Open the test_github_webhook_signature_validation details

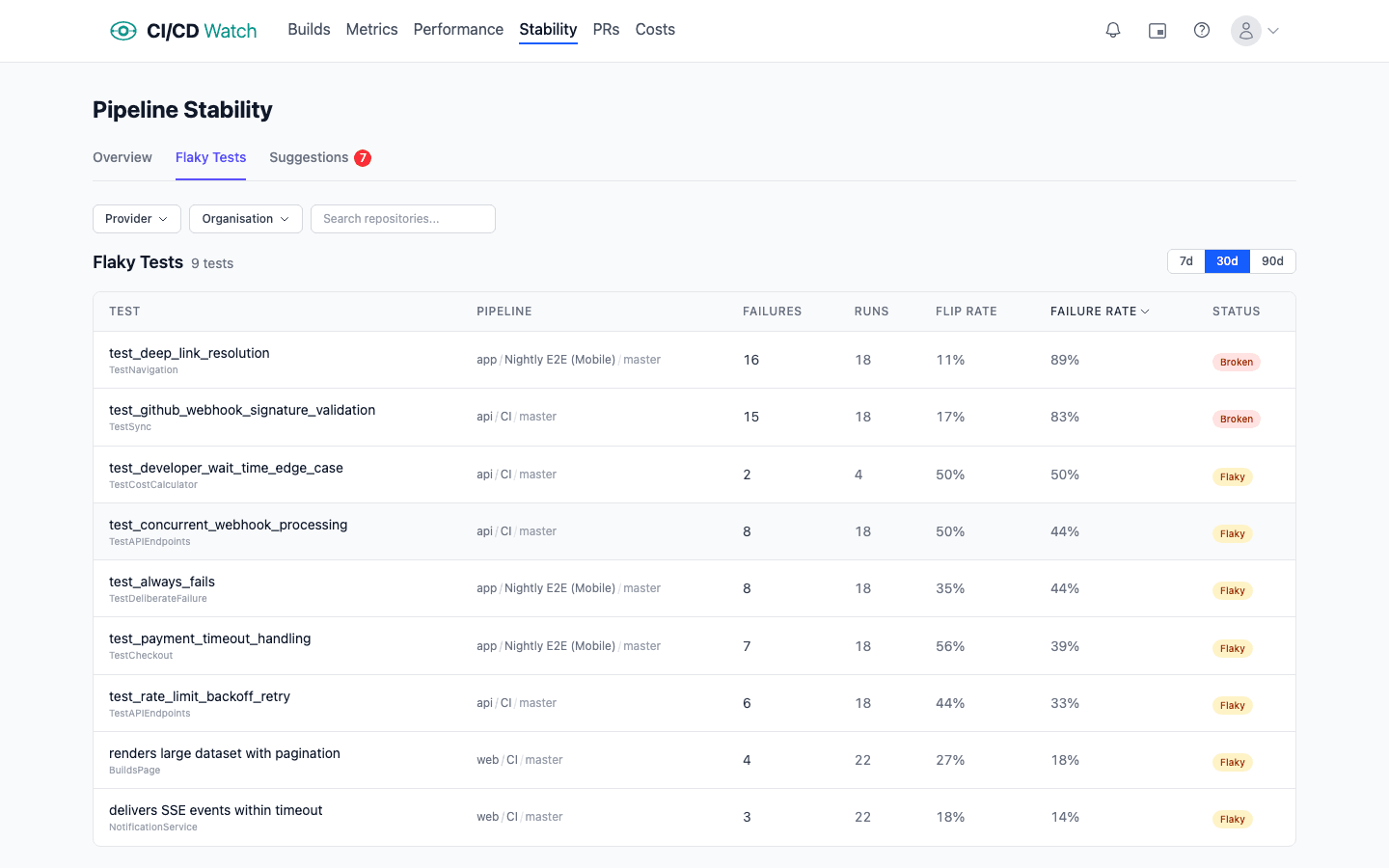pyautogui.click(x=242, y=410)
